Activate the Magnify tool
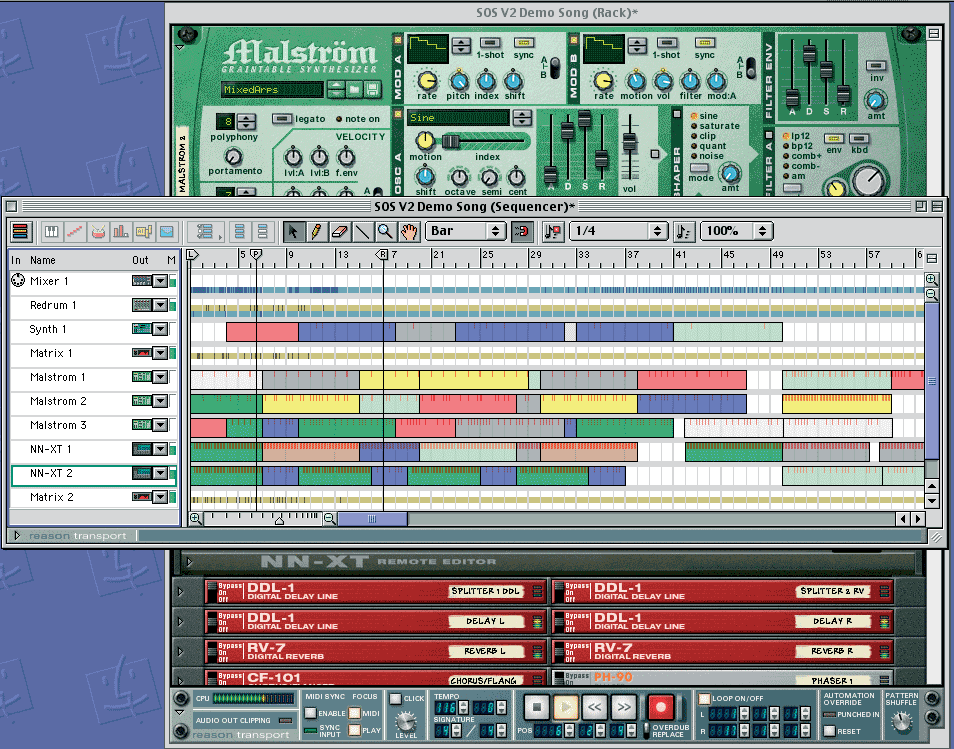Viewport: 954px width, 749px height. click(x=385, y=231)
